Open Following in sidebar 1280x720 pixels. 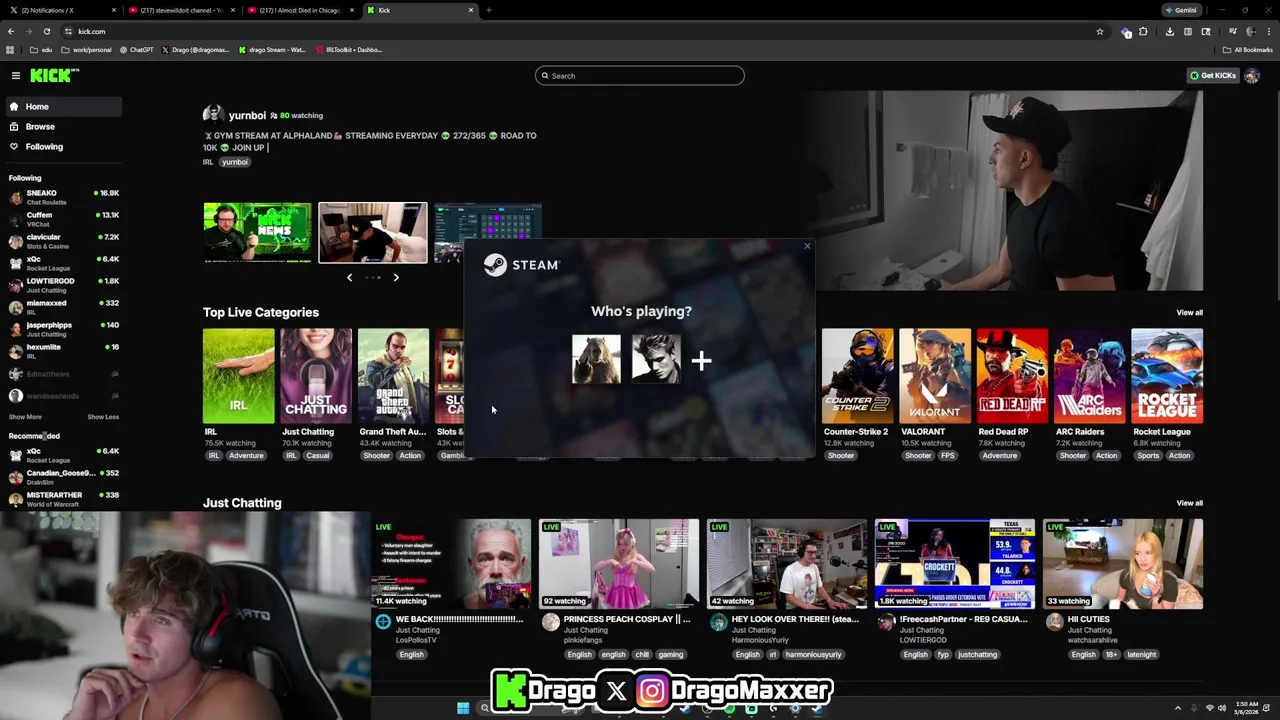[x=62, y=146]
